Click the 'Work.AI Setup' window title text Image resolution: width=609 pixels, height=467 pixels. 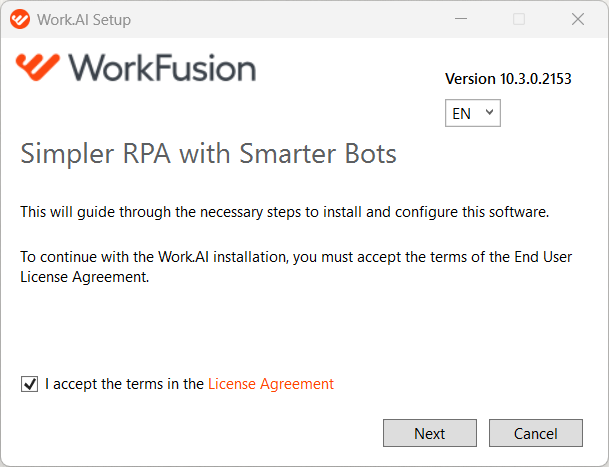point(84,19)
